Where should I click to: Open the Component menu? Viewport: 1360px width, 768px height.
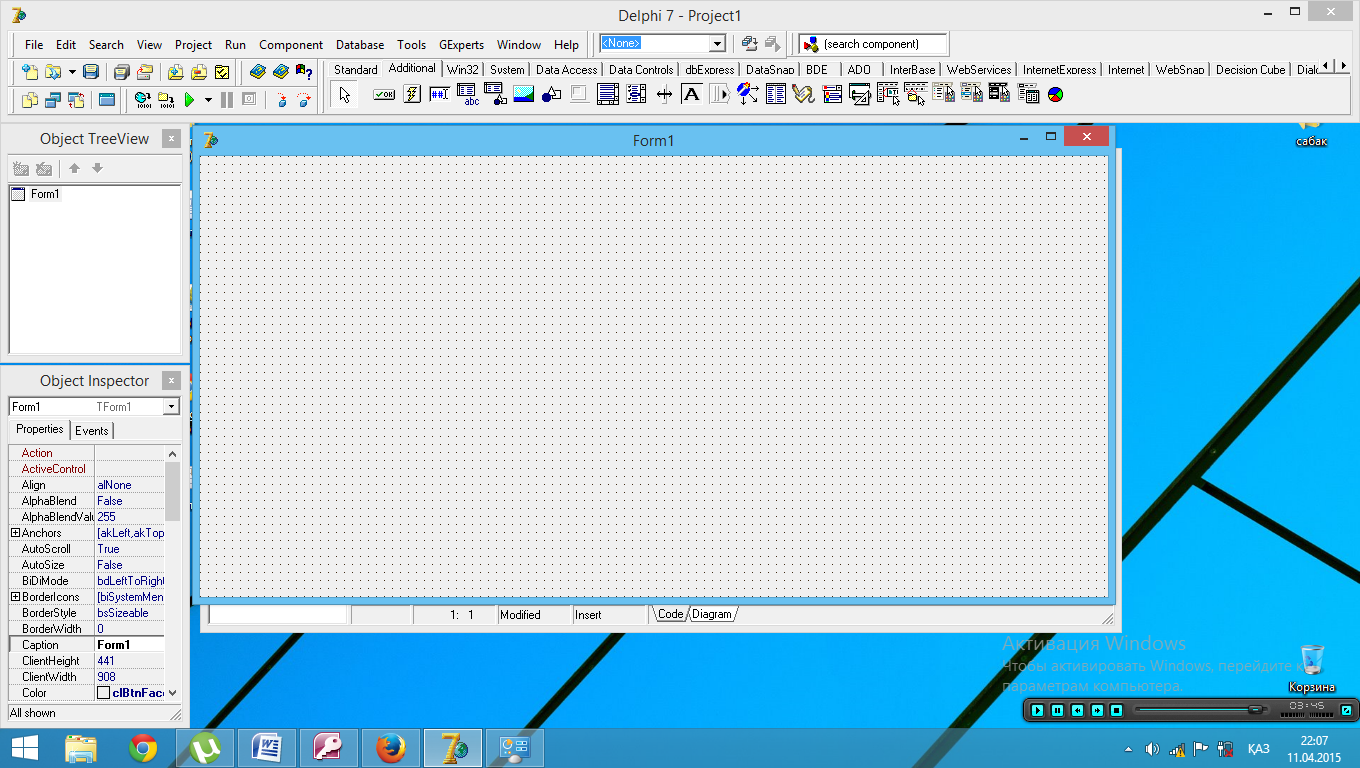coord(291,45)
